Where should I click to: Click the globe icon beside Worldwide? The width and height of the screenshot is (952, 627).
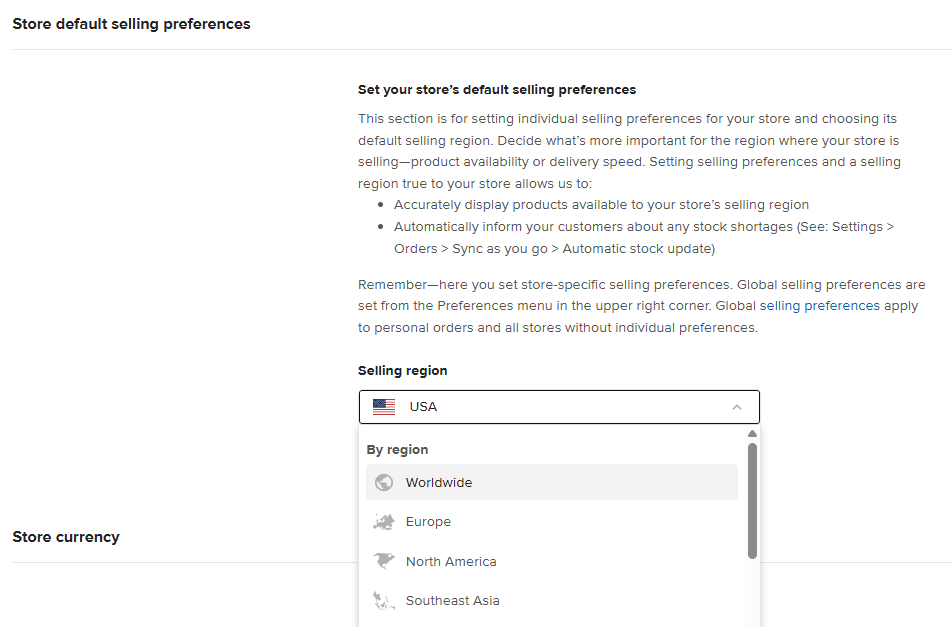point(384,483)
